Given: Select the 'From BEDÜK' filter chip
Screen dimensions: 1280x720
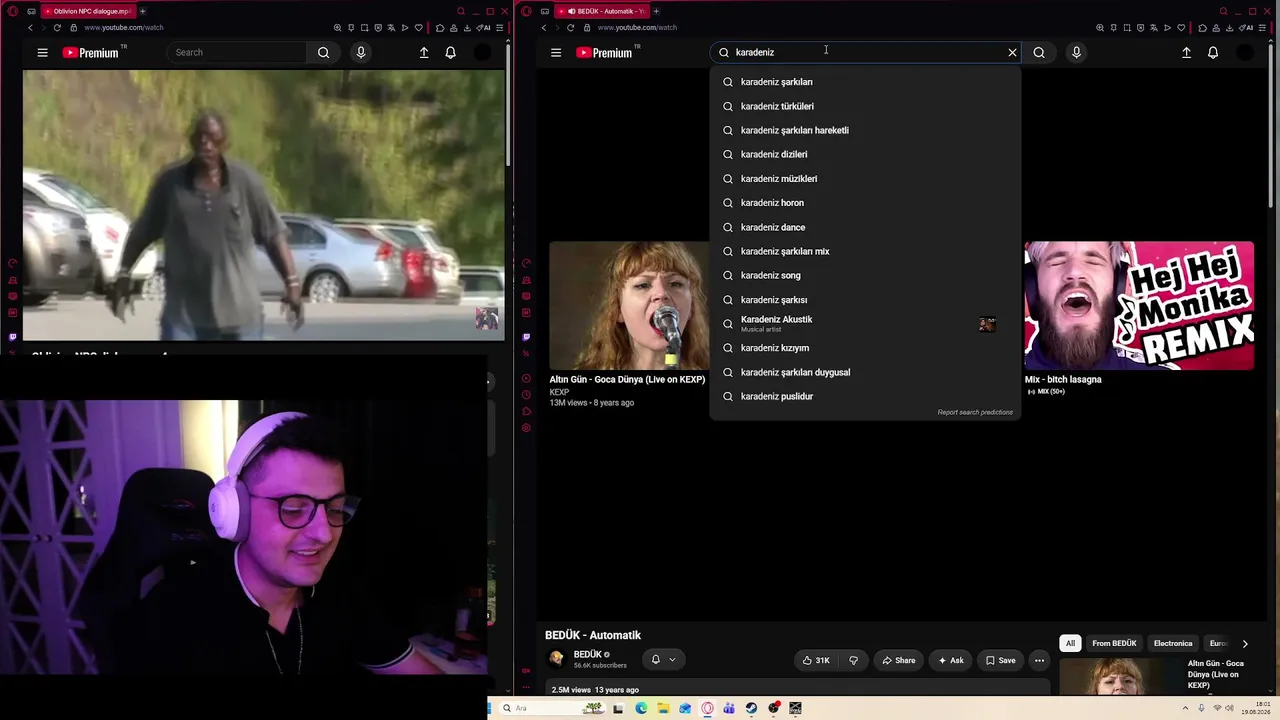Looking at the screenshot, I should (1114, 644).
